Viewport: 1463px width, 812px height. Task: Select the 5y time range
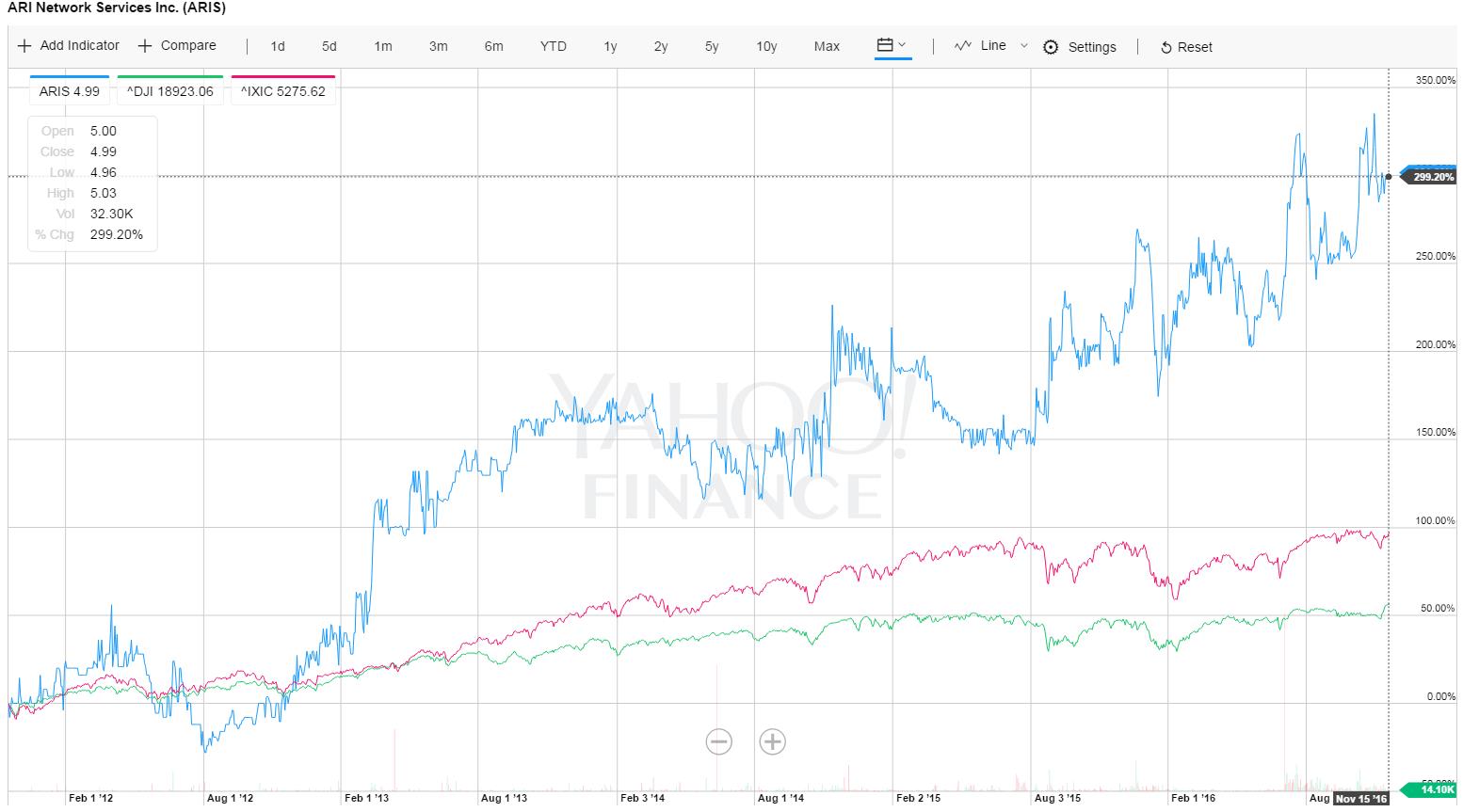click(712, 46)
